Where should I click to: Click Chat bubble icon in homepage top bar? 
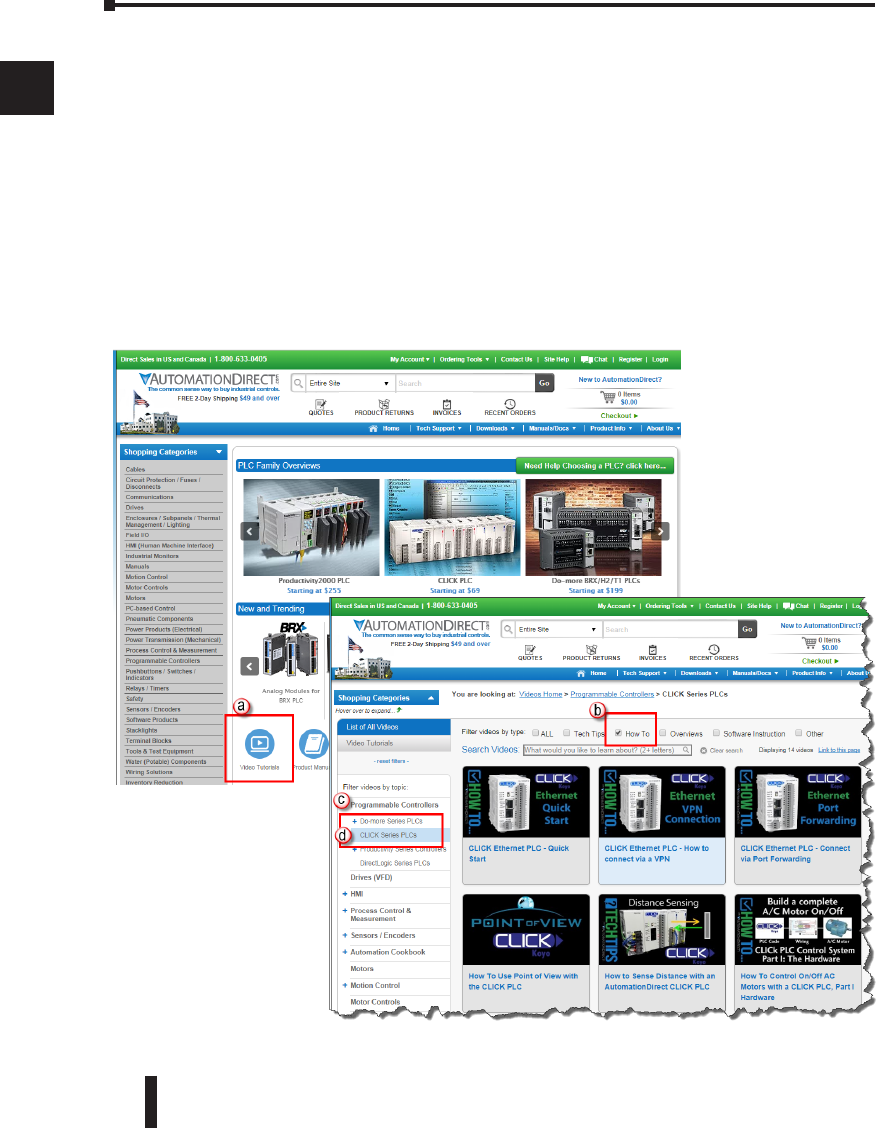[x=586, y=359]
